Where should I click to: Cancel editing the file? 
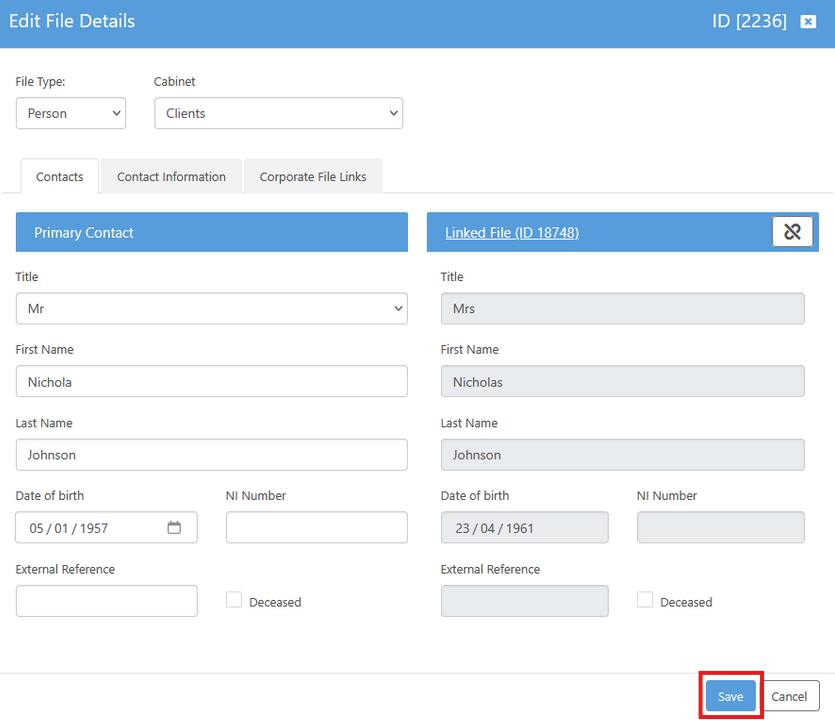point(789,696)
